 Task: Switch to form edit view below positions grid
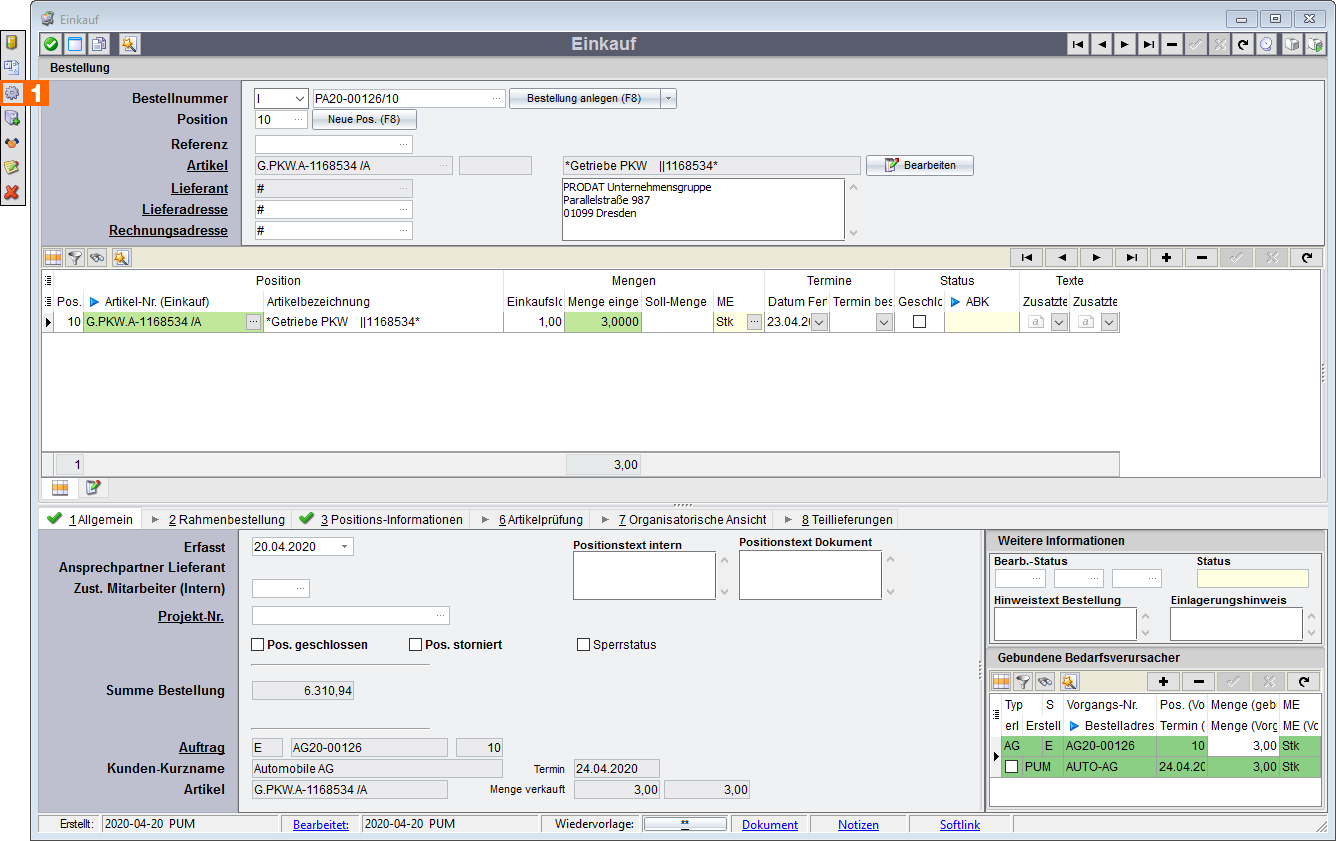click(93, 487)
